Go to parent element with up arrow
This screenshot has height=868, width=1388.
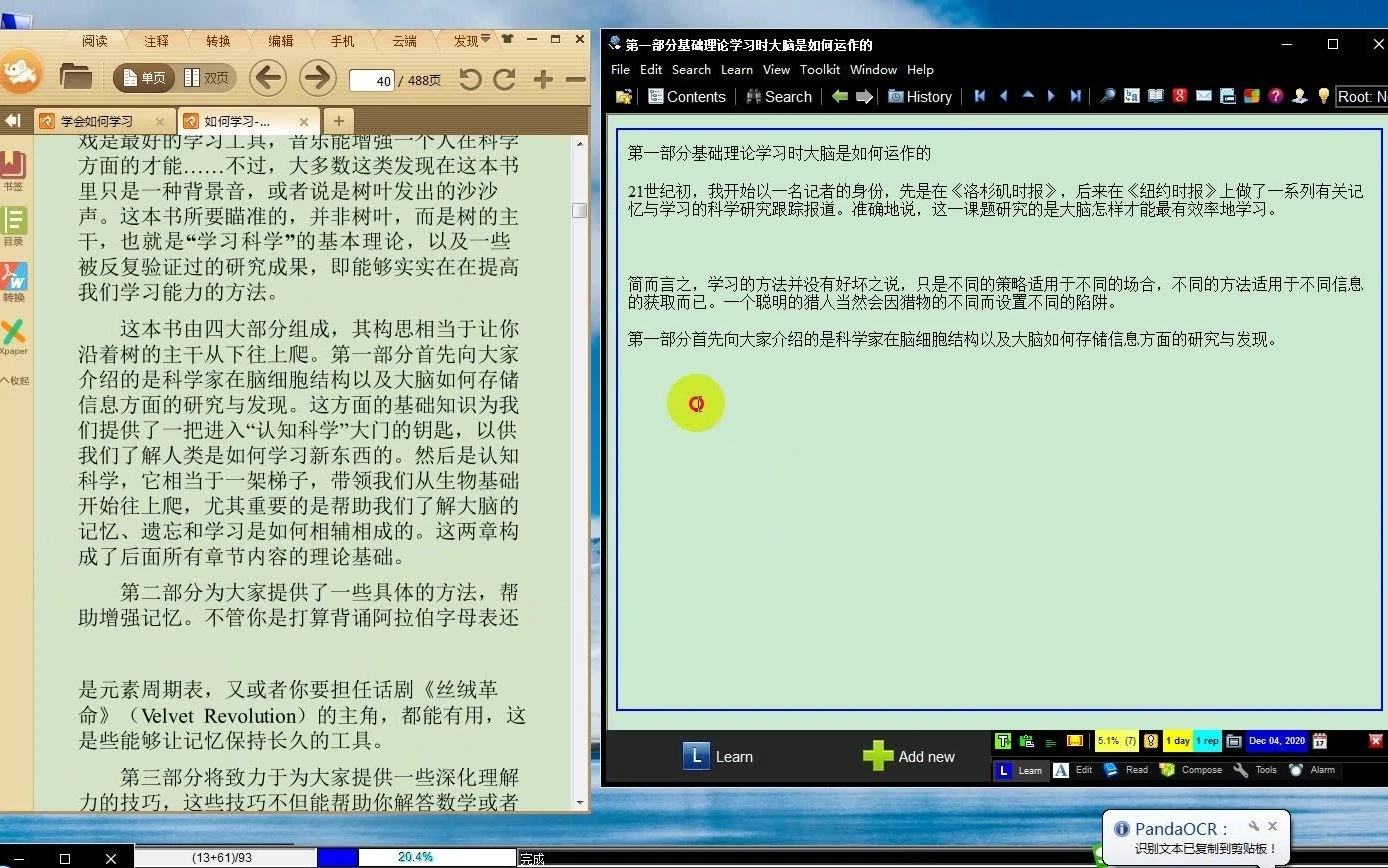click(1027, 96)
